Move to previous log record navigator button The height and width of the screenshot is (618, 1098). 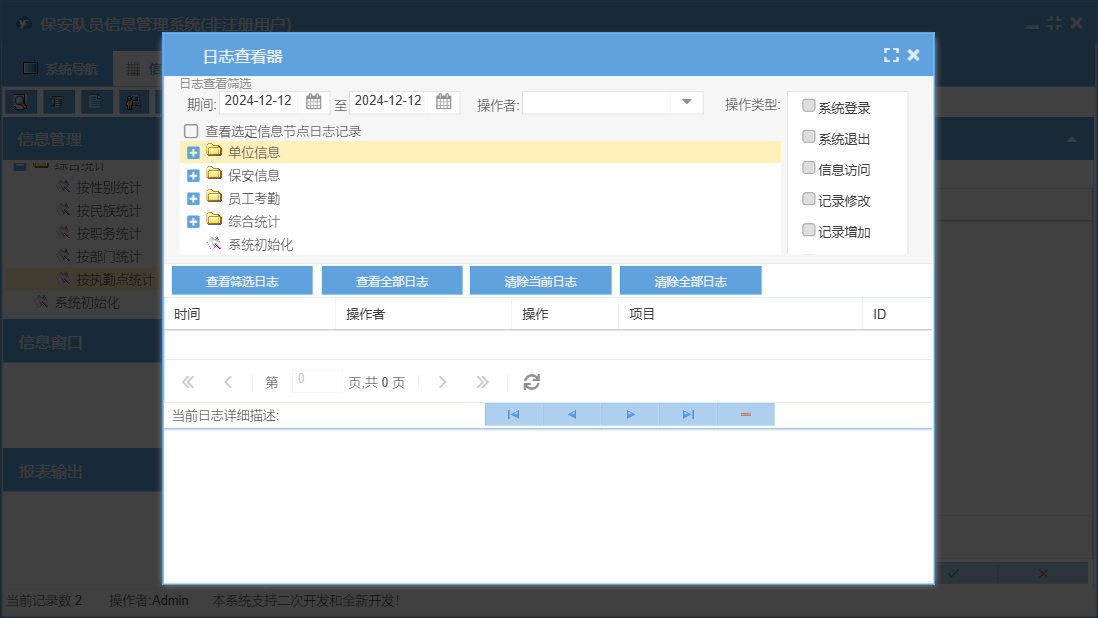point(571,414)
